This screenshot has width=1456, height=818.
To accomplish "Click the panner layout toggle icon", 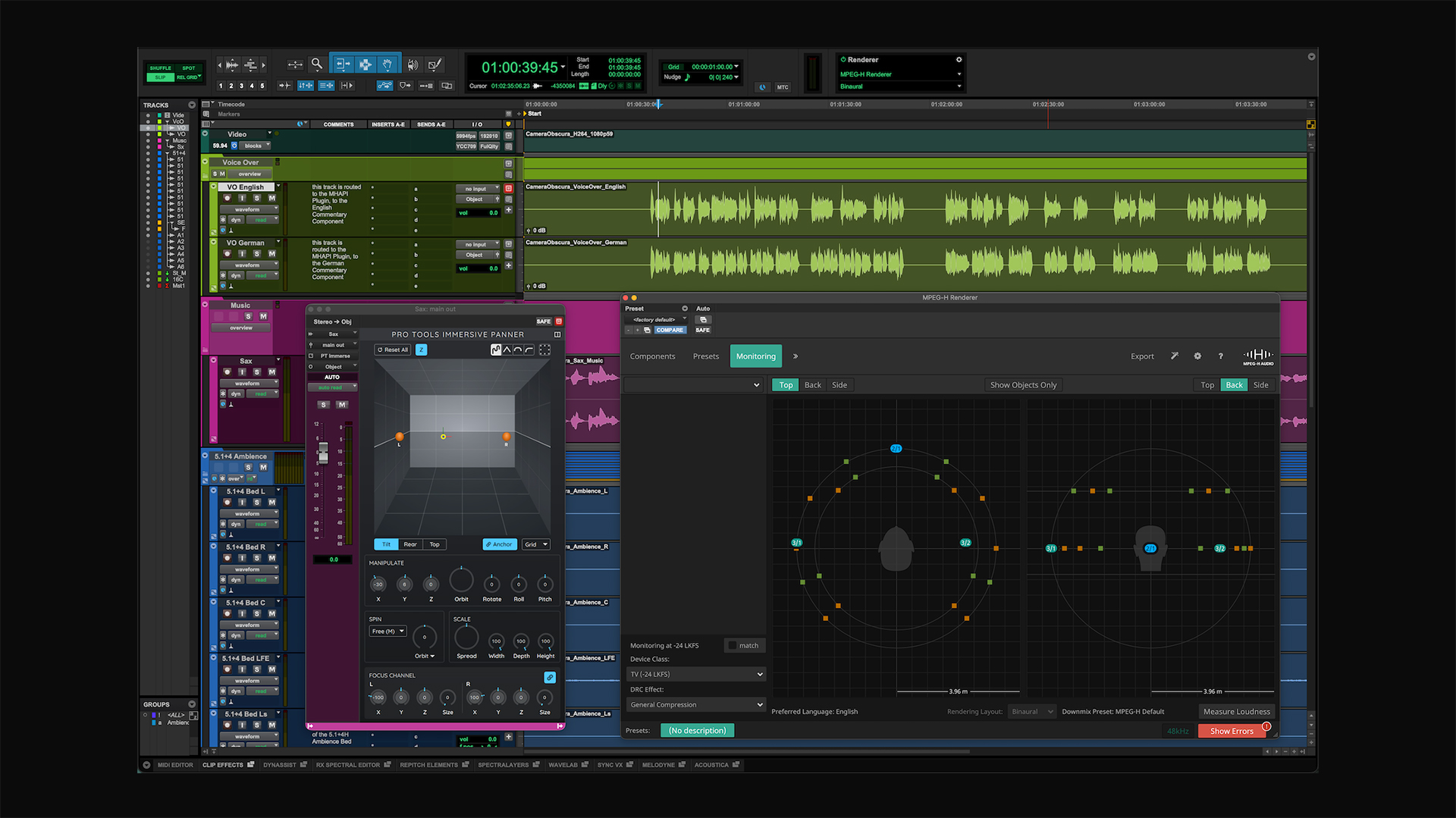I will pos(557,334).
